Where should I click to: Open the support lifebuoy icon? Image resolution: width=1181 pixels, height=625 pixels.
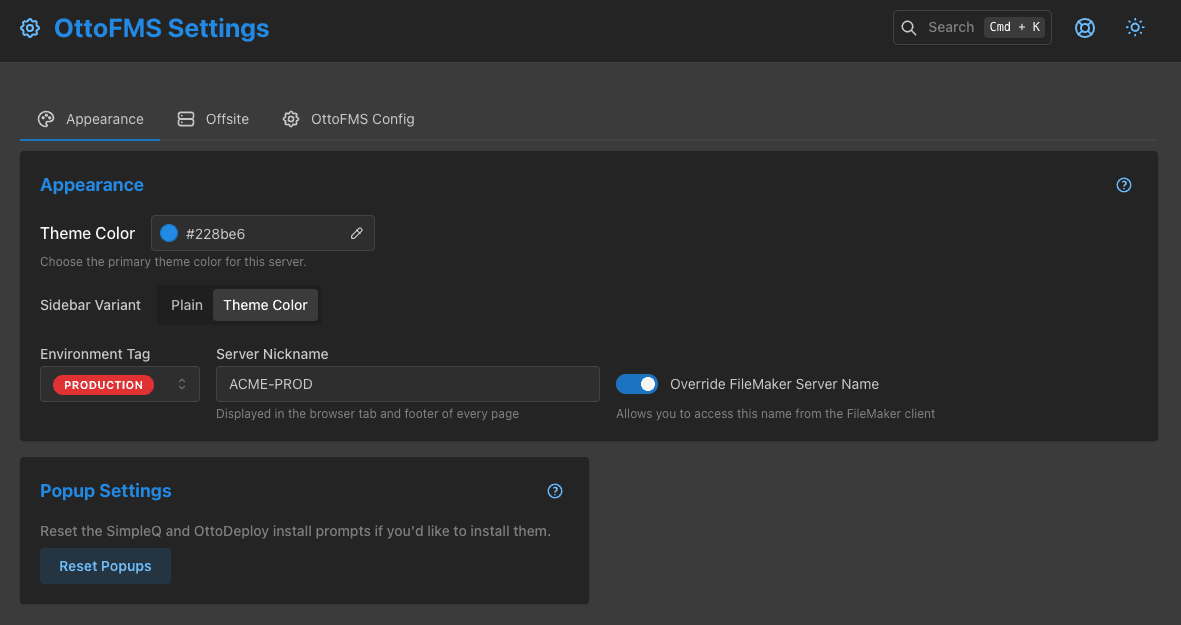point(1085,27)
